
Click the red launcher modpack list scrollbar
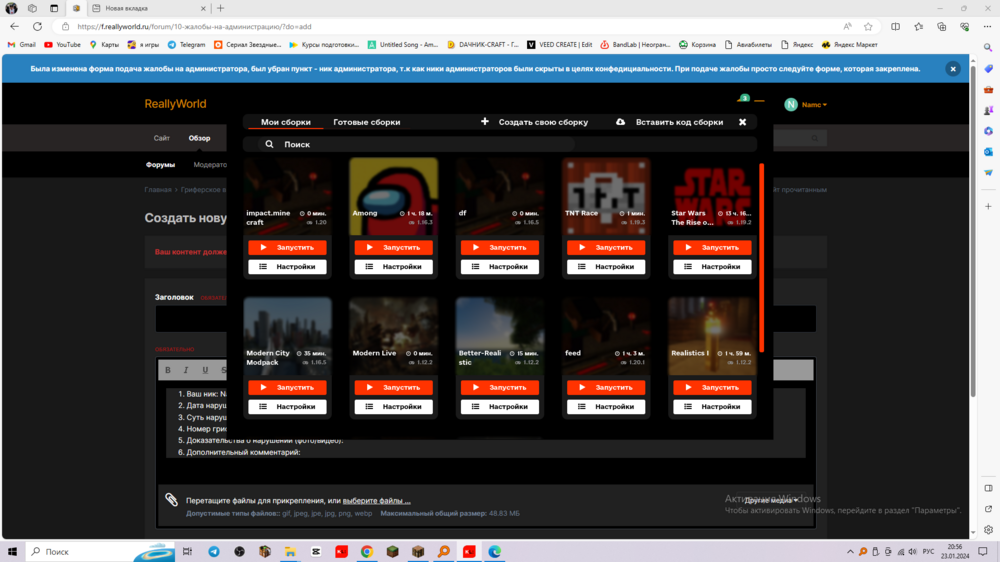coord(761,258)
